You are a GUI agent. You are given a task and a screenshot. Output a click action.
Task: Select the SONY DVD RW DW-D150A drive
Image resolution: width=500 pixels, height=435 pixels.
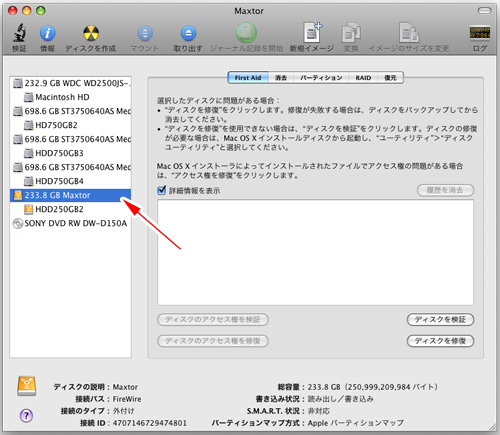pyautogui.click(x=71, y=223)
